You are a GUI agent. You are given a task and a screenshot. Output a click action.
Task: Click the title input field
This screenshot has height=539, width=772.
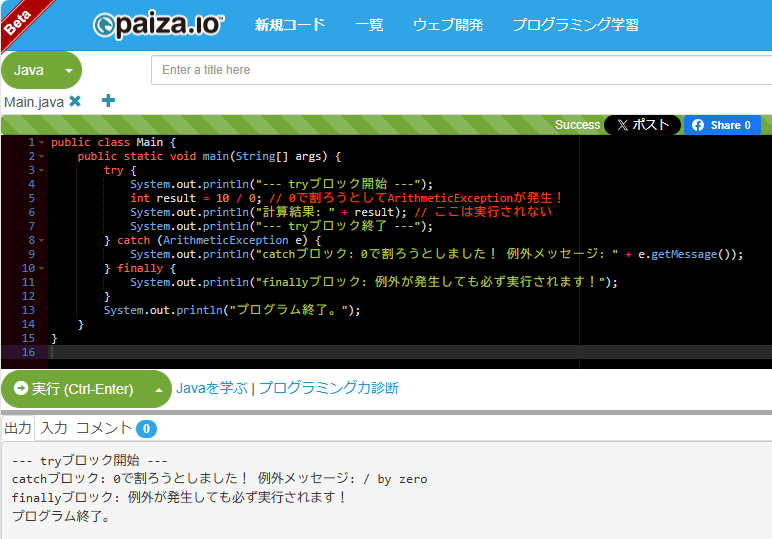click(460, 70)
